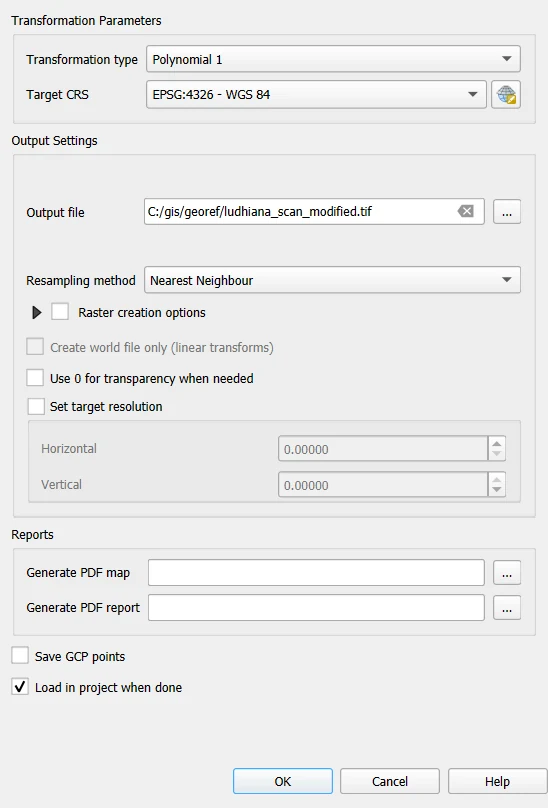Click the Horizontal resolution value field
This screenshot has height=808, width=548.
[x=383, y=449]
